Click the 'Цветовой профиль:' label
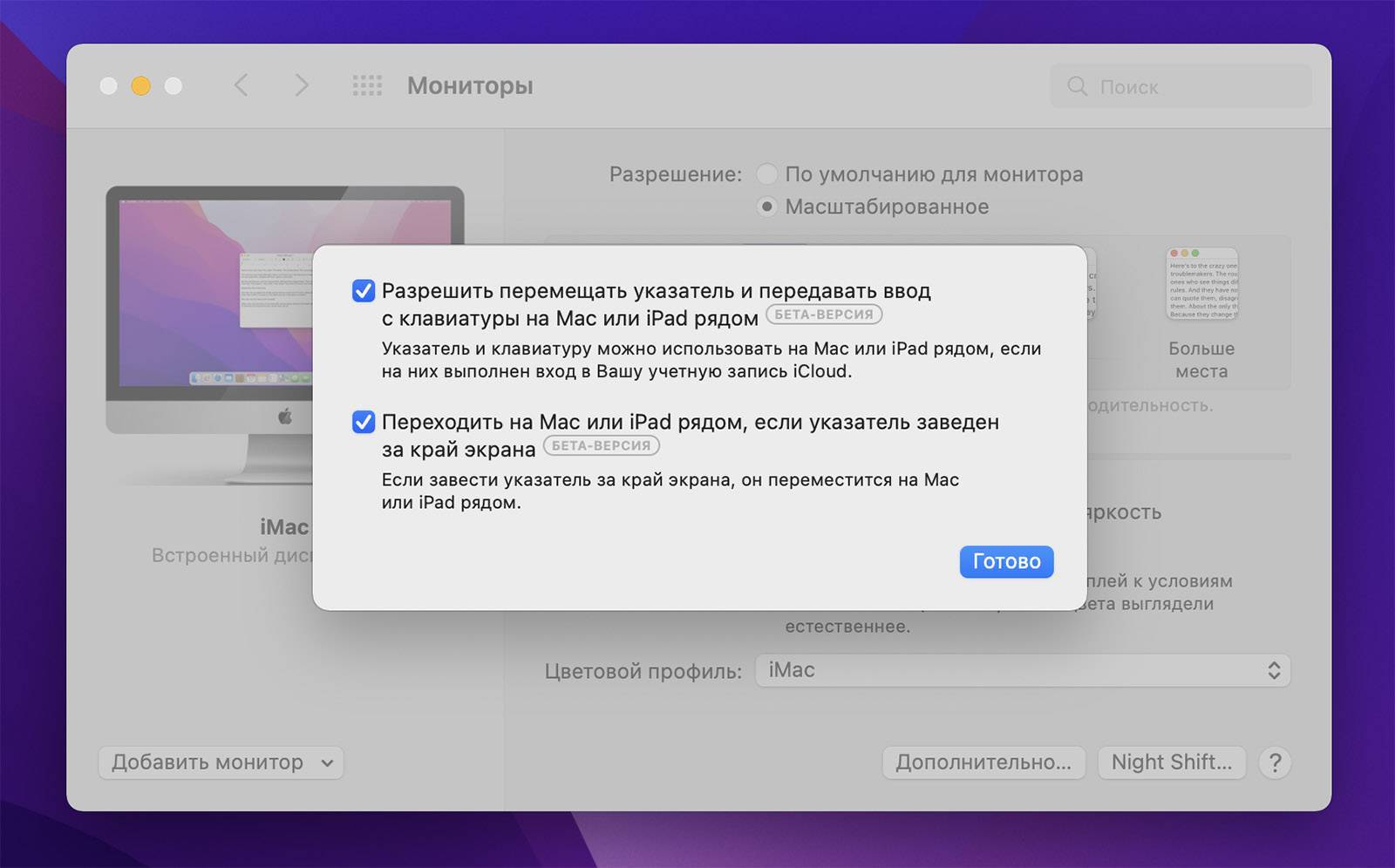The width and height of the screenshot is (1395, 868). pyautogui.click(x=643, y=671)
